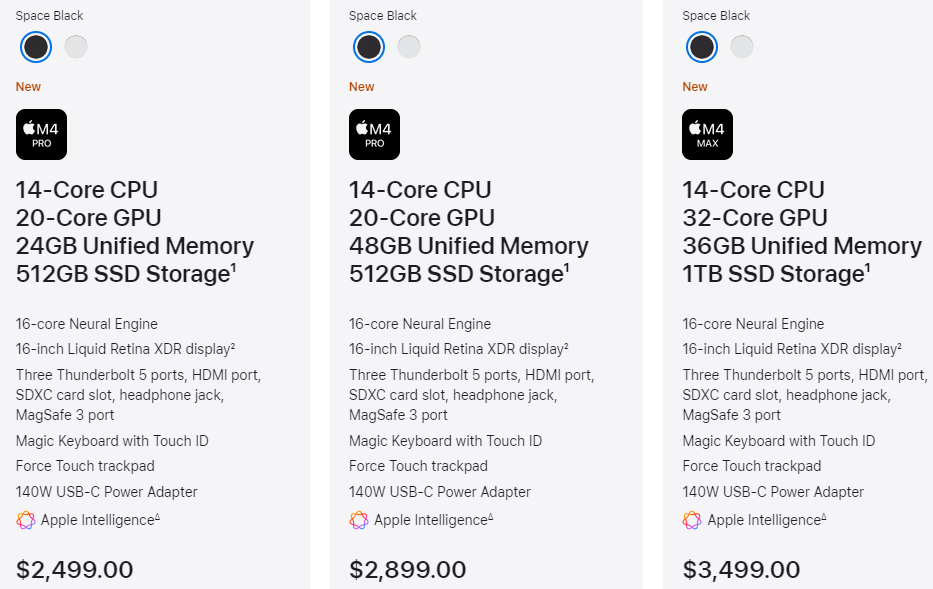Click the M4 Pro chip icon on the 24GB model
The image size is (933, 589).
41,134
